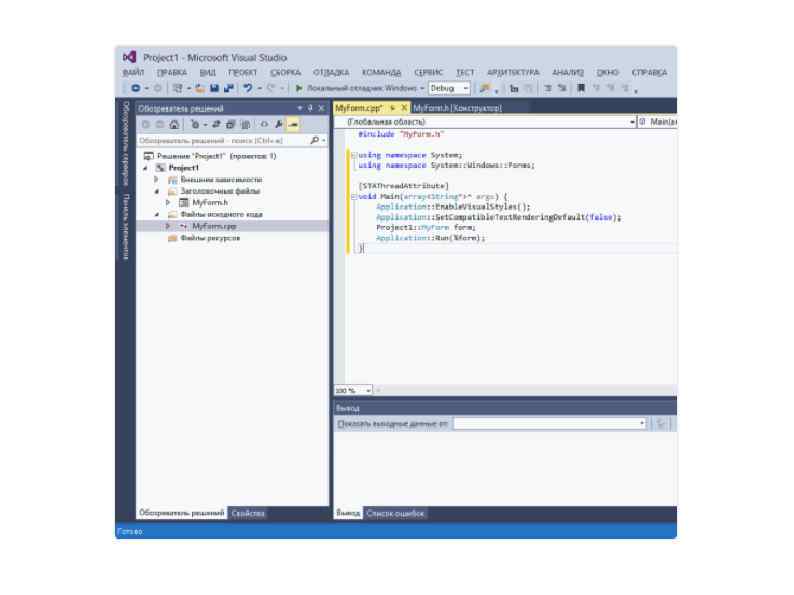Click the Save file disk icon
Screen dimensions: 794x595
tap(215, 88)
